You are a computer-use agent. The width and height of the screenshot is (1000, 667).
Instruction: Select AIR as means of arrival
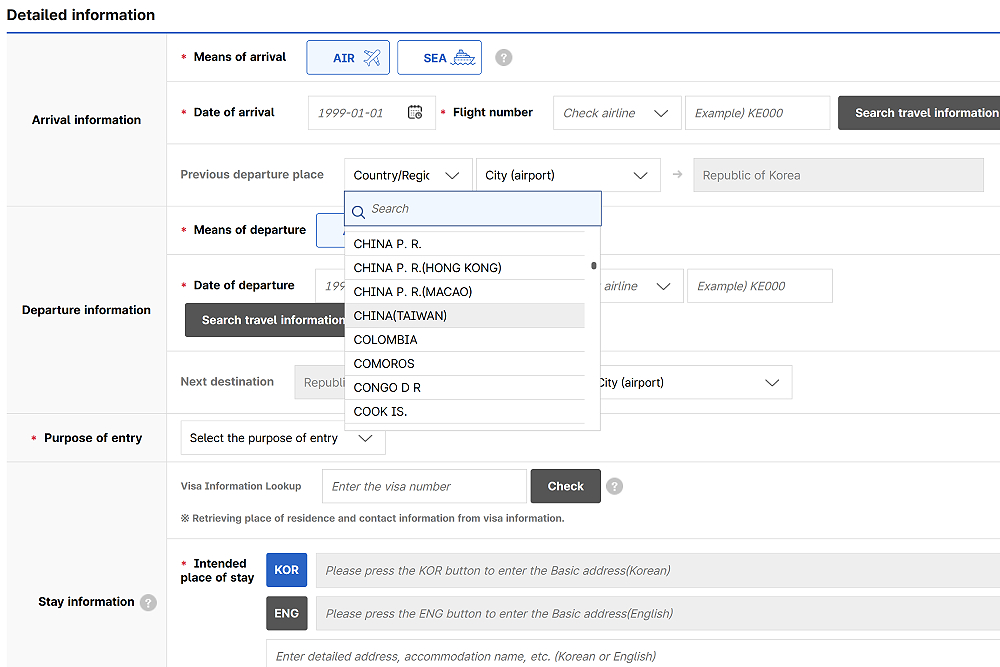pyautogui.click(x=347, y=58)
